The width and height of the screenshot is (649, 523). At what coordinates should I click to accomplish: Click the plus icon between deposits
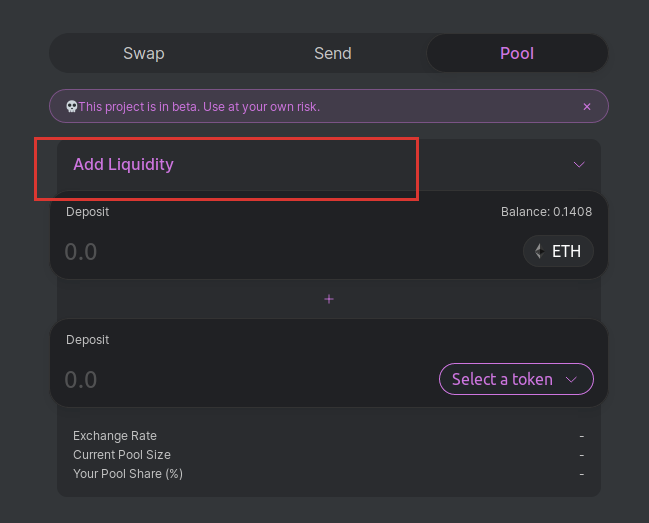[329, 299]
